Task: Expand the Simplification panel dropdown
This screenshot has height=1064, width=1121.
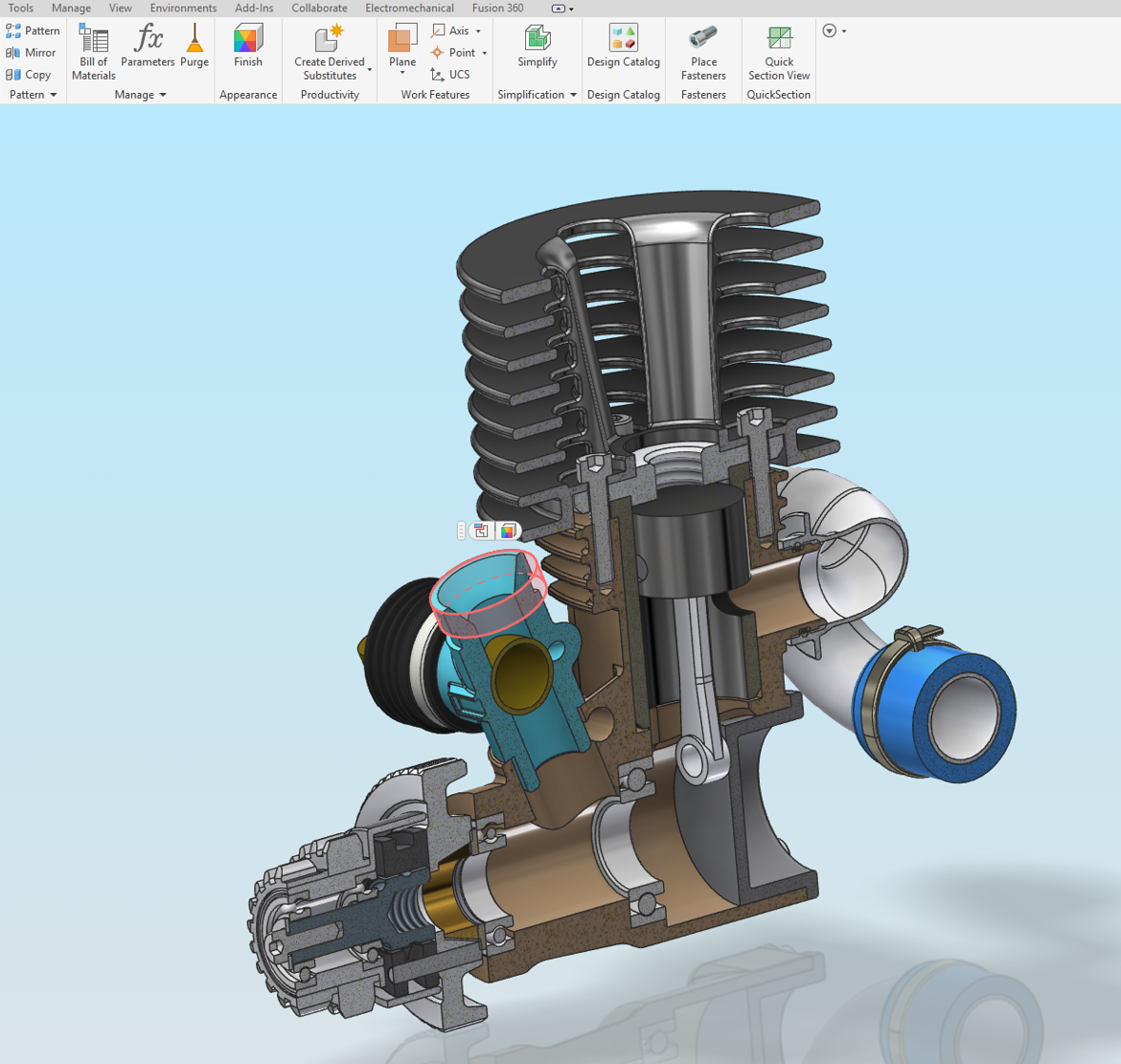Action: pos(573,95)
